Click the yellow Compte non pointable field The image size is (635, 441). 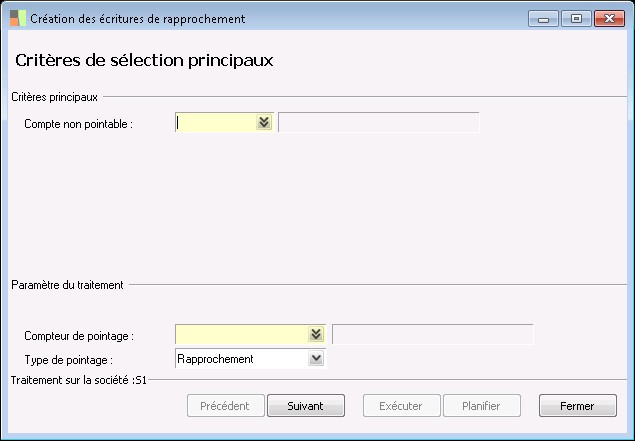click(x=215, y=123)
